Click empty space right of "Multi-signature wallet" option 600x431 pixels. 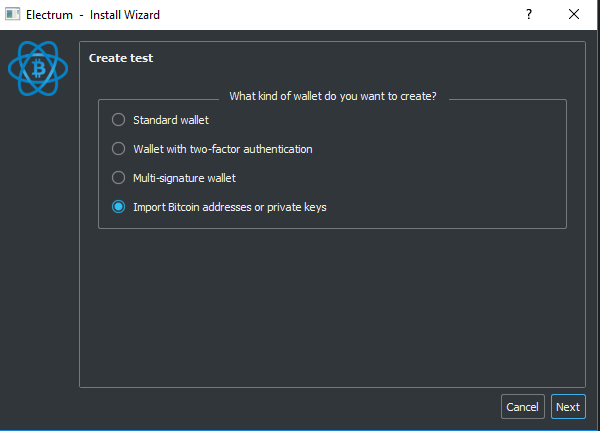point(420,178)
